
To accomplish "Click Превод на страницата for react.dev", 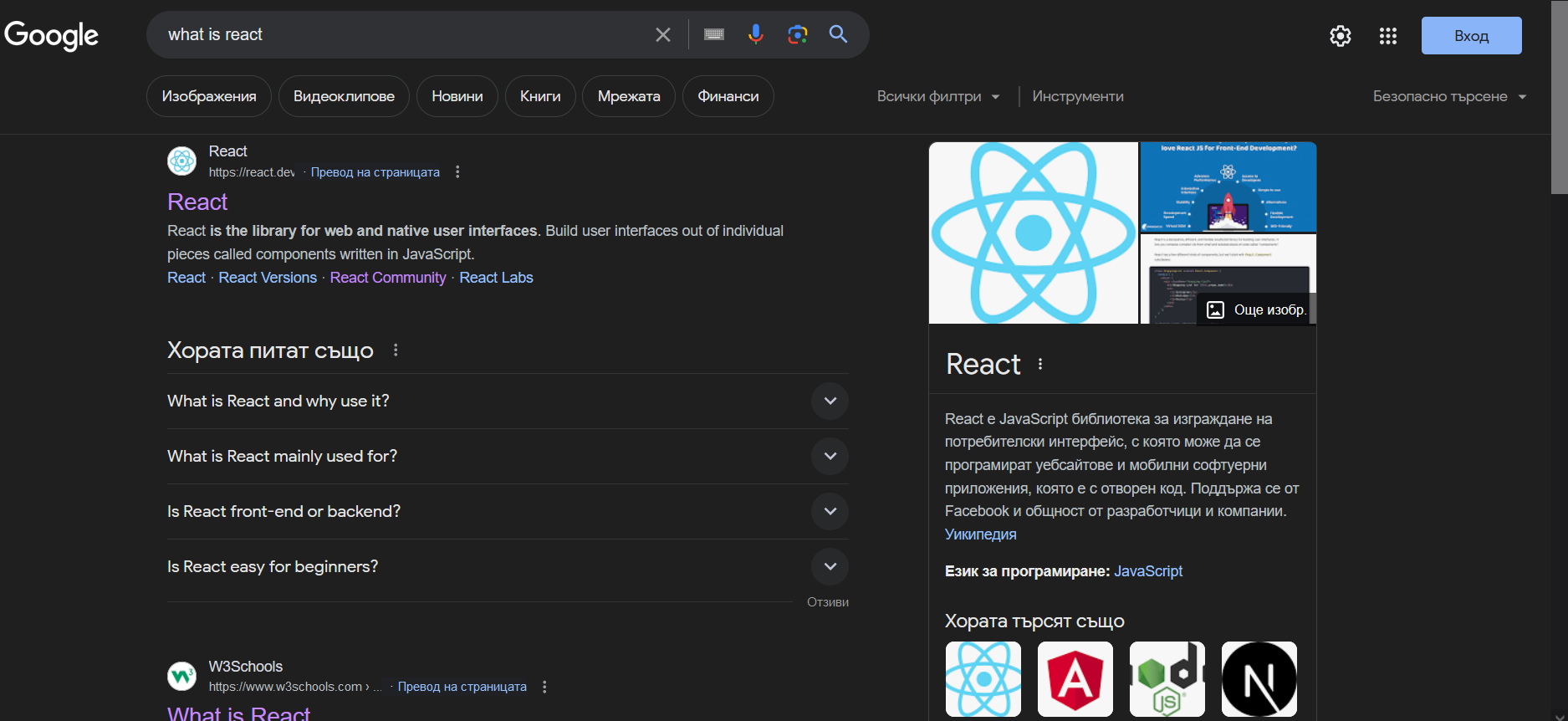I will 375,172.
